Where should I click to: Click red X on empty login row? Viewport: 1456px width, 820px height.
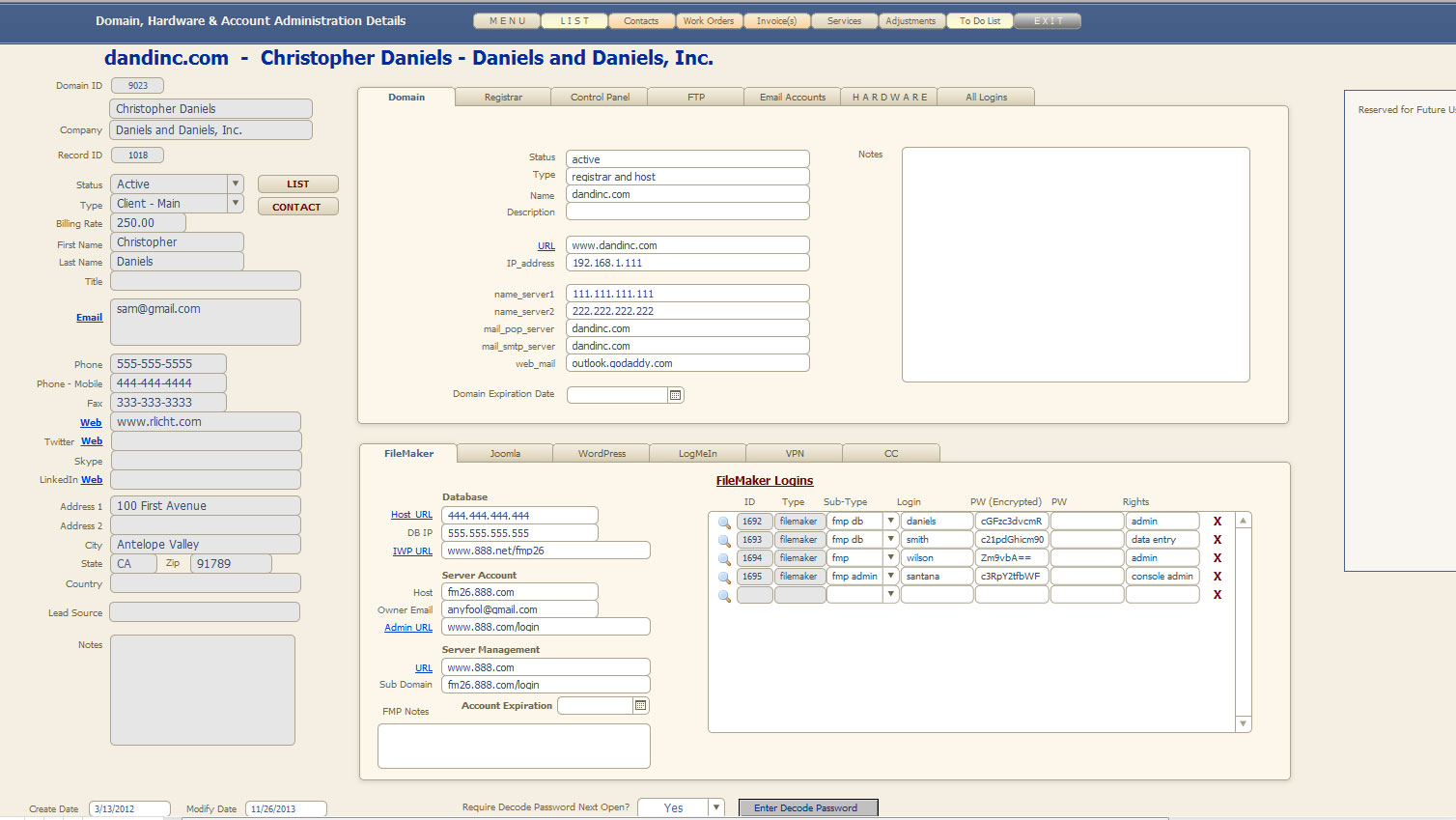(1218, 595)
